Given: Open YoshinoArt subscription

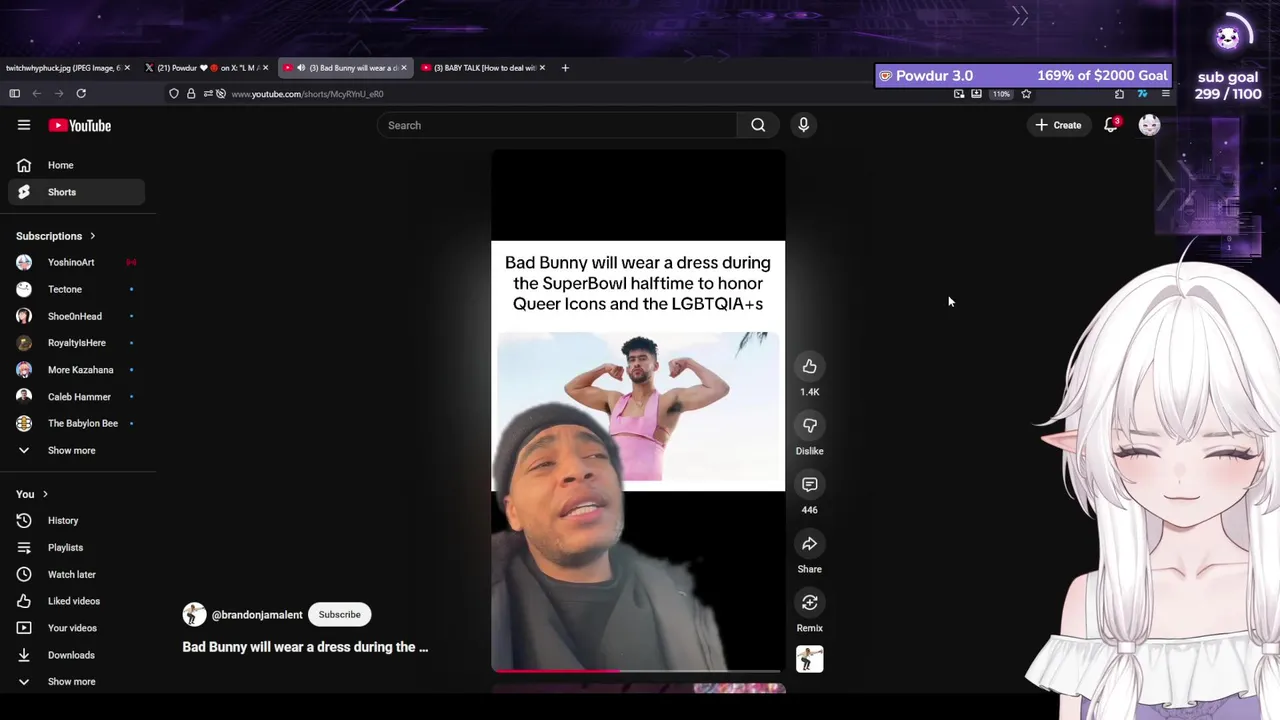Looking at the screenshot, I should coord(76,262).
